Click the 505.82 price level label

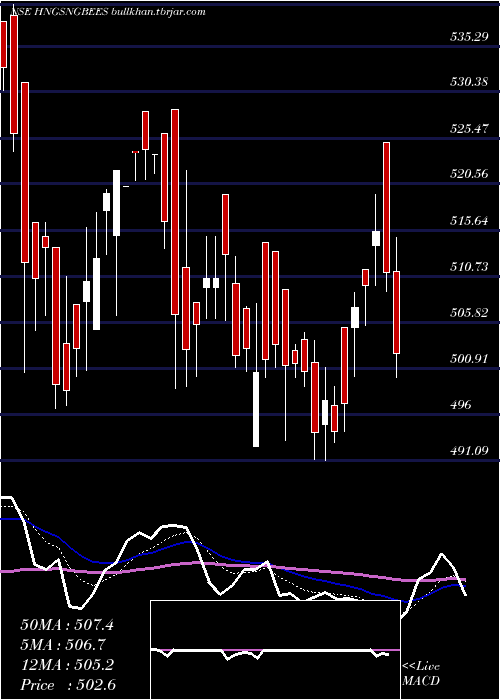point(468,312)
